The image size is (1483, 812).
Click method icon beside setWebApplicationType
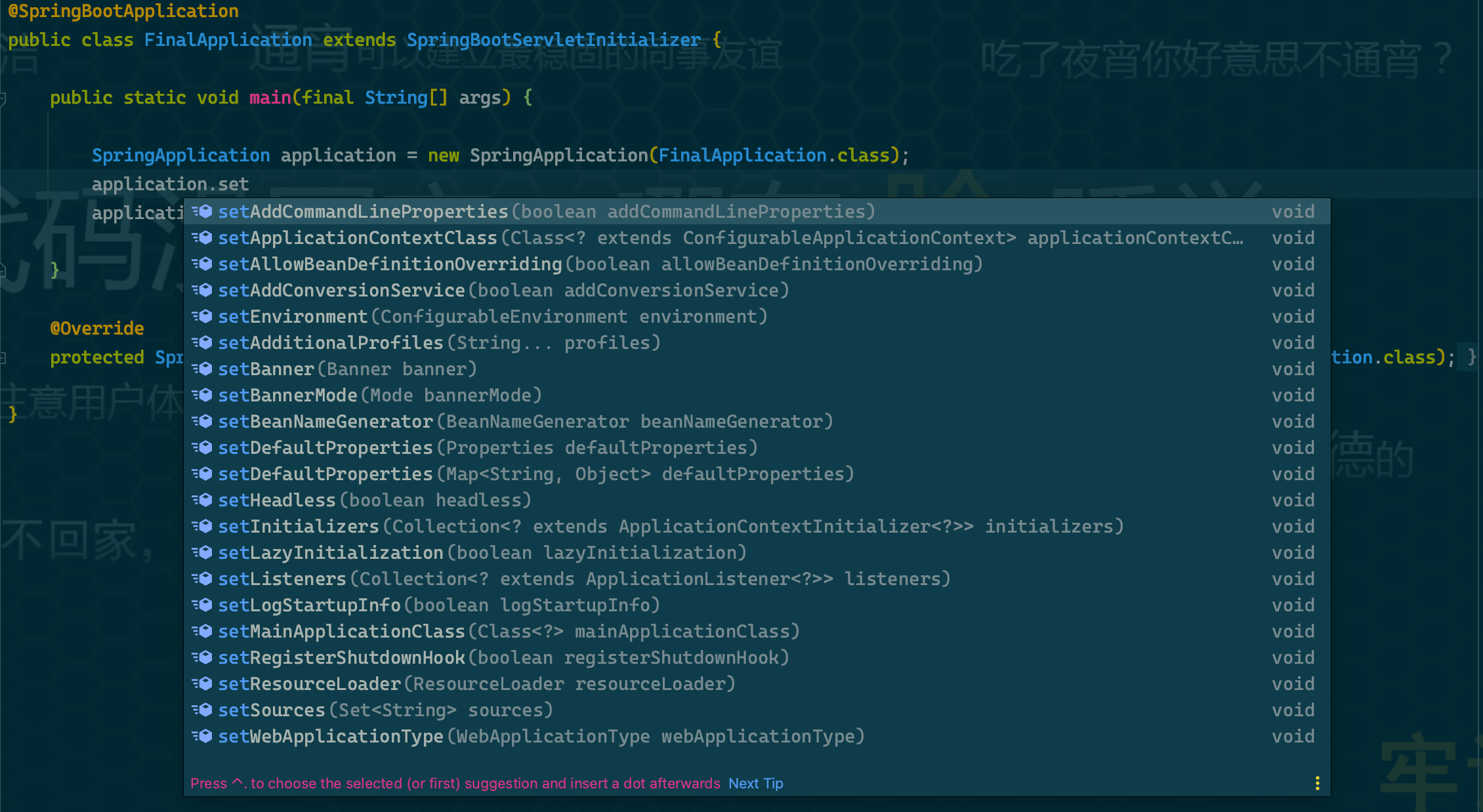[202, 736]
